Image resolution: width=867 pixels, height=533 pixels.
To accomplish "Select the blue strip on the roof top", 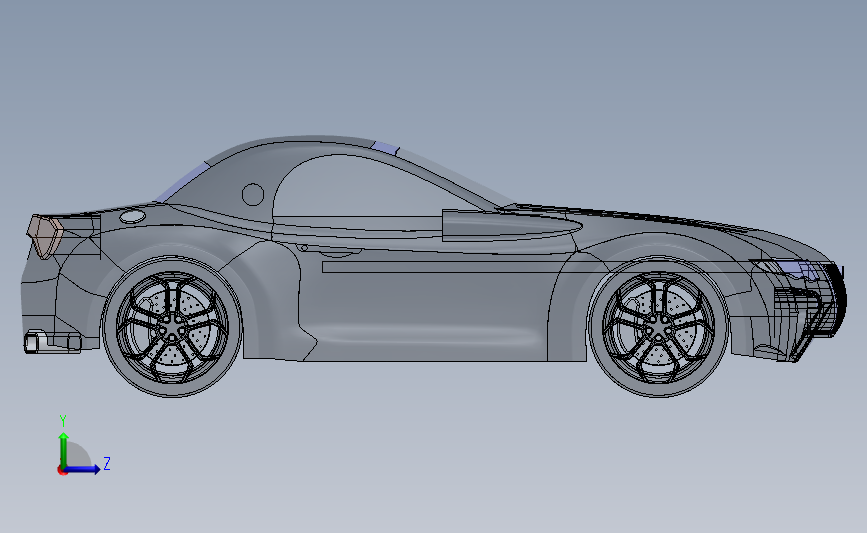I will click(x=385, y=148).
